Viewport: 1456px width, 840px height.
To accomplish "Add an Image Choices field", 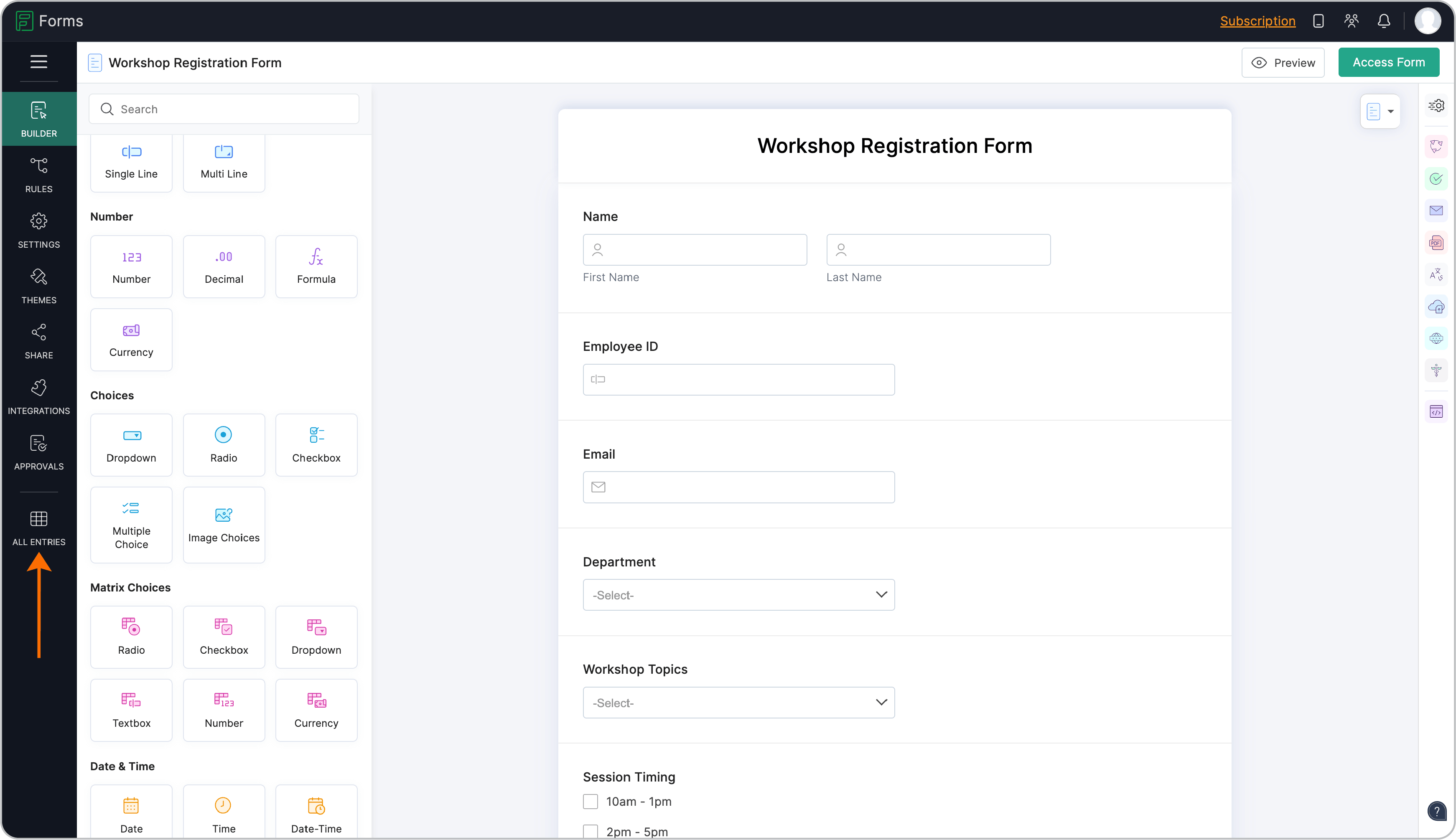I will click(x=224, y=524).
